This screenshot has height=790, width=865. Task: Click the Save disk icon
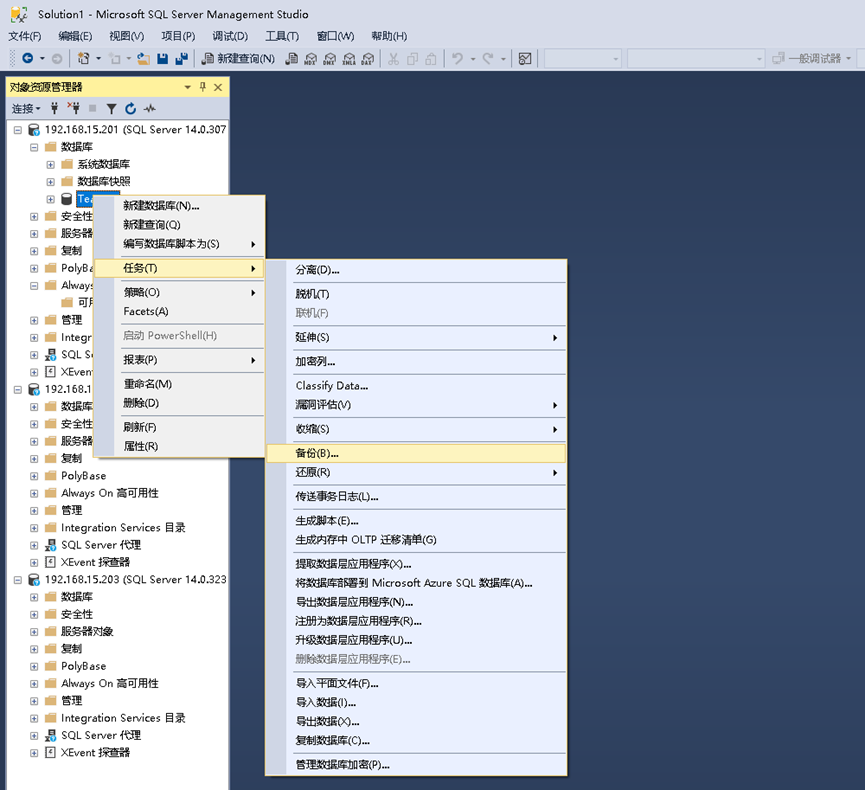pyautogui.click(x=162, y=58)
